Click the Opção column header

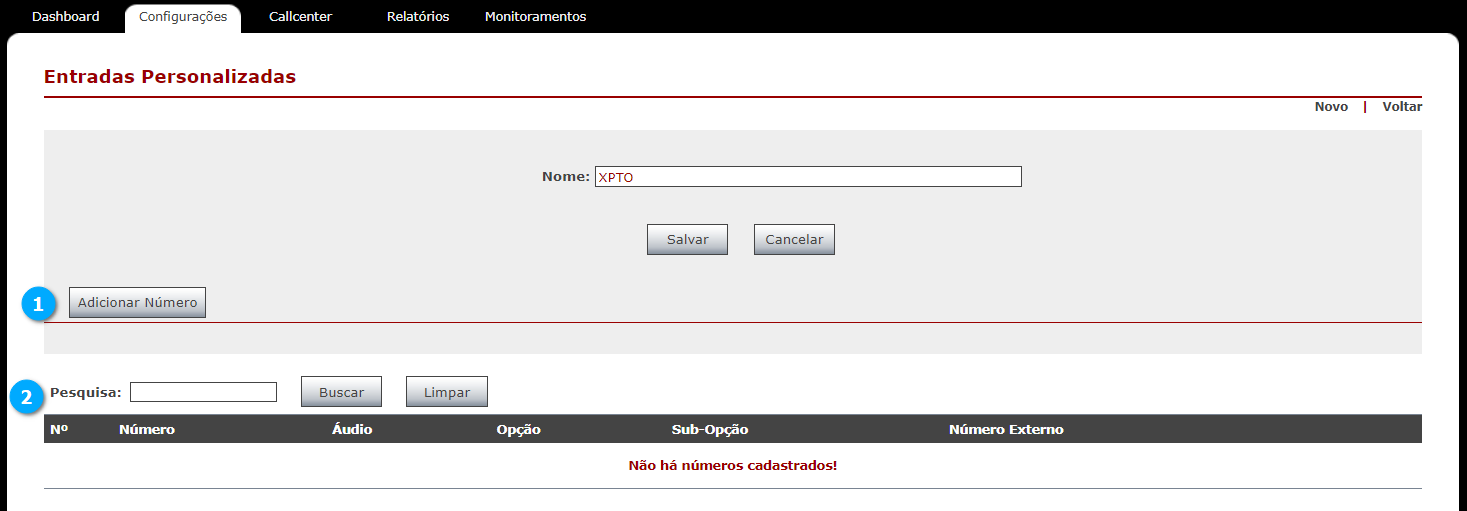point(518,430)
